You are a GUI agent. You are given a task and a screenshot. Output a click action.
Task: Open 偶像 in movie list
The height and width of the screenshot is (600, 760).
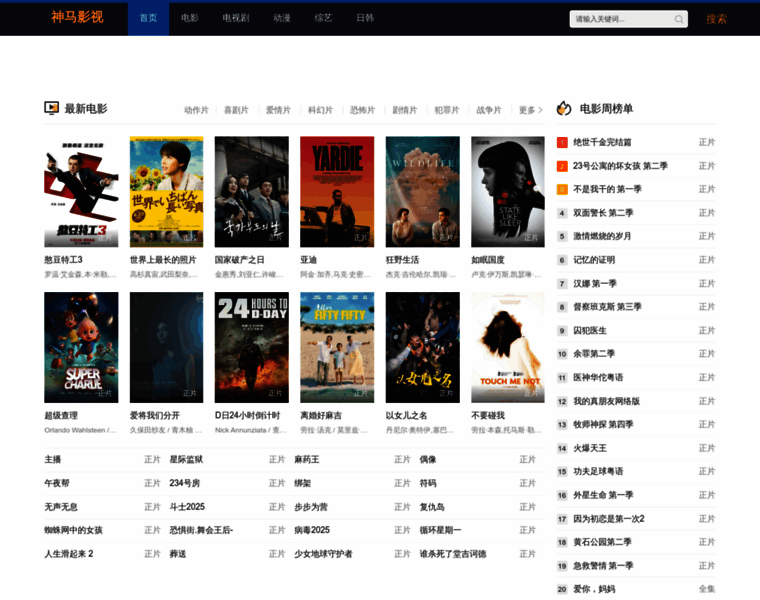[428, 459]
